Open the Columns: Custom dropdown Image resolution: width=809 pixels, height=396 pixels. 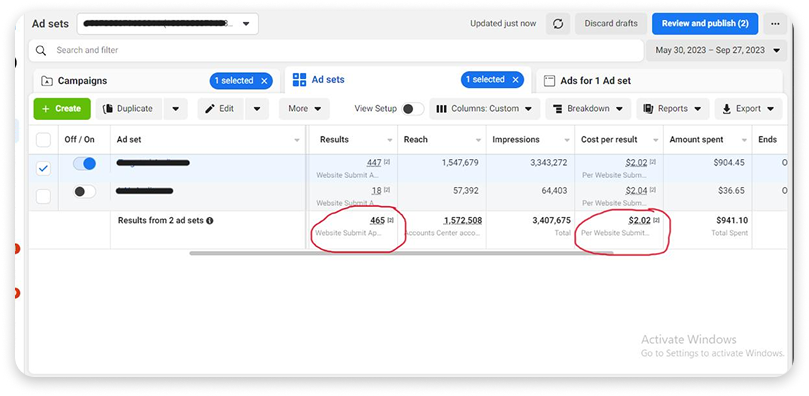tap(484, 109)
